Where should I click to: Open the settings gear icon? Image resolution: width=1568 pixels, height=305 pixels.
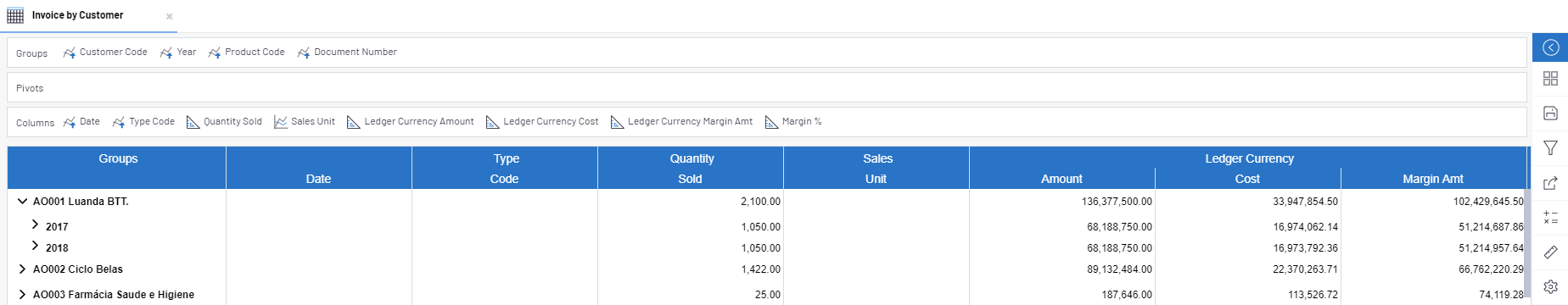pos(1550,286)
